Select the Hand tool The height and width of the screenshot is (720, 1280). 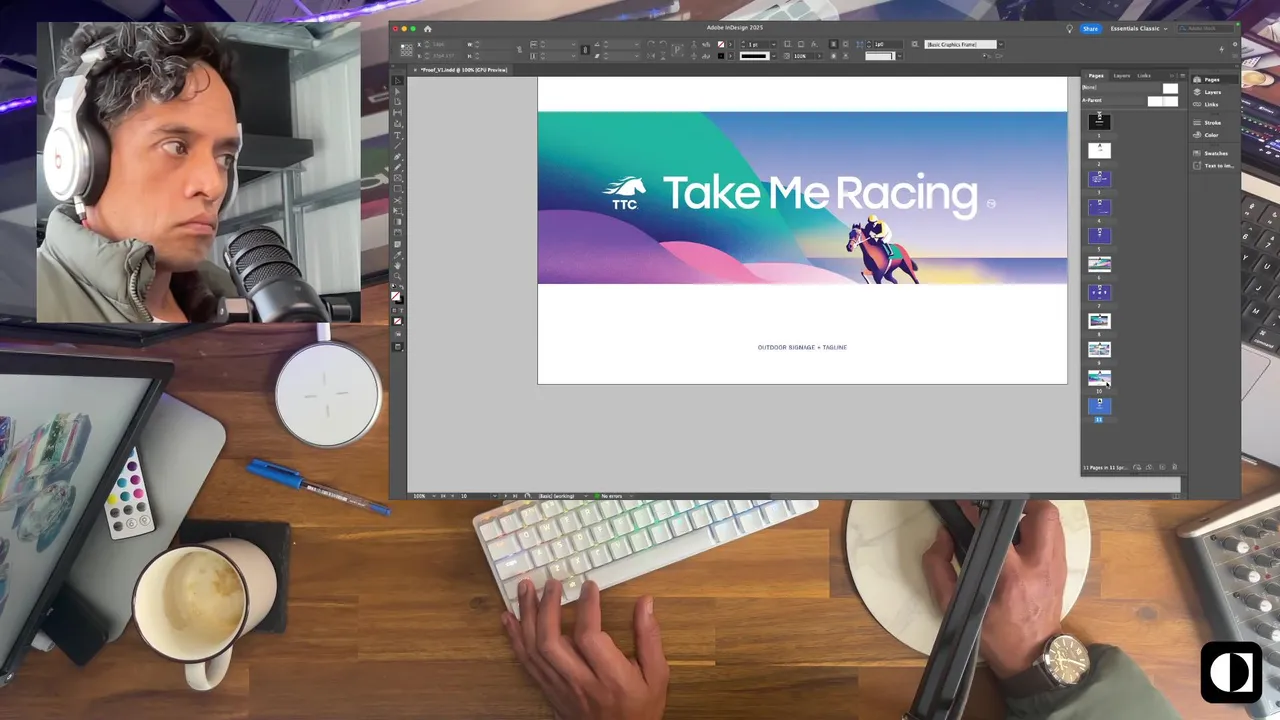[x=396, y=266]
